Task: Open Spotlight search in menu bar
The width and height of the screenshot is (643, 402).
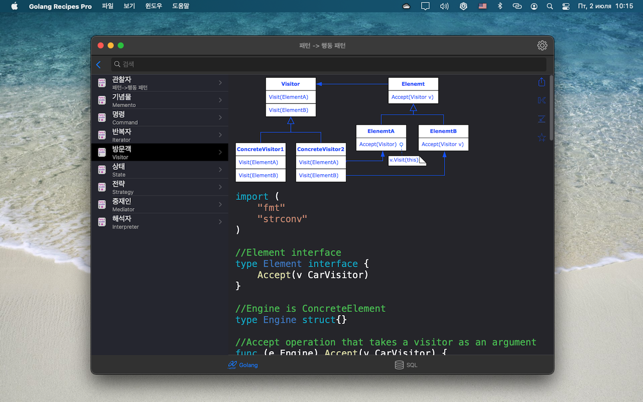Action: (x=550, y=6)
